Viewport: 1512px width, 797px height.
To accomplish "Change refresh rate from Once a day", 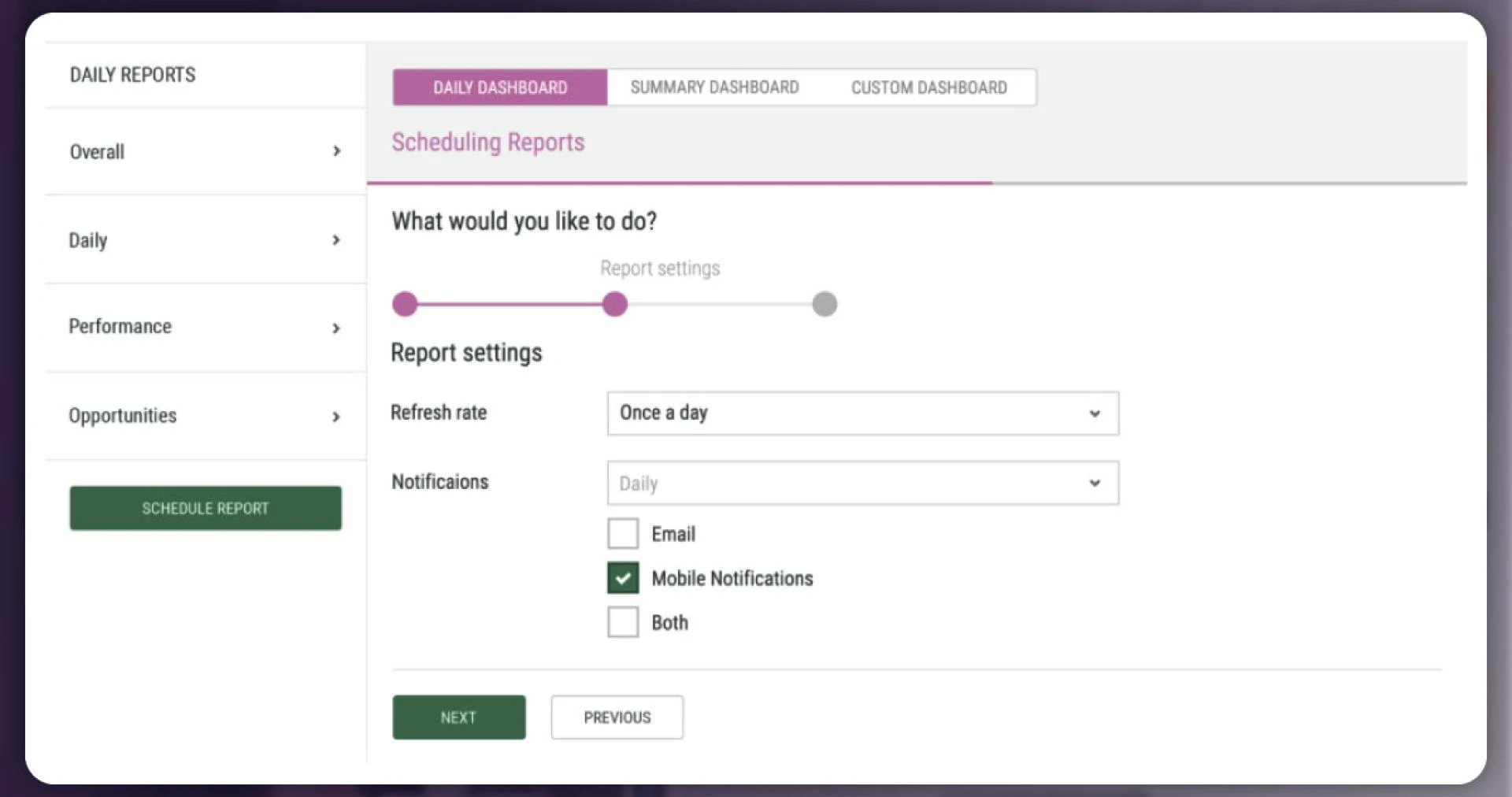I will click(x=862, y=412).
